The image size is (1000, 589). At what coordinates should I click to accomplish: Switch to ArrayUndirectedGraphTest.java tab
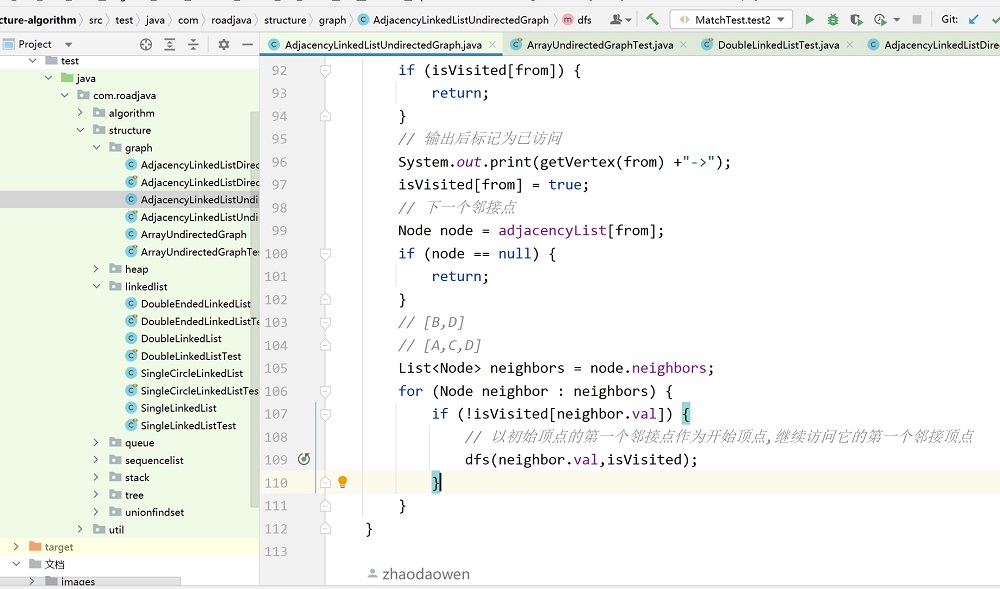click(599, 45)
